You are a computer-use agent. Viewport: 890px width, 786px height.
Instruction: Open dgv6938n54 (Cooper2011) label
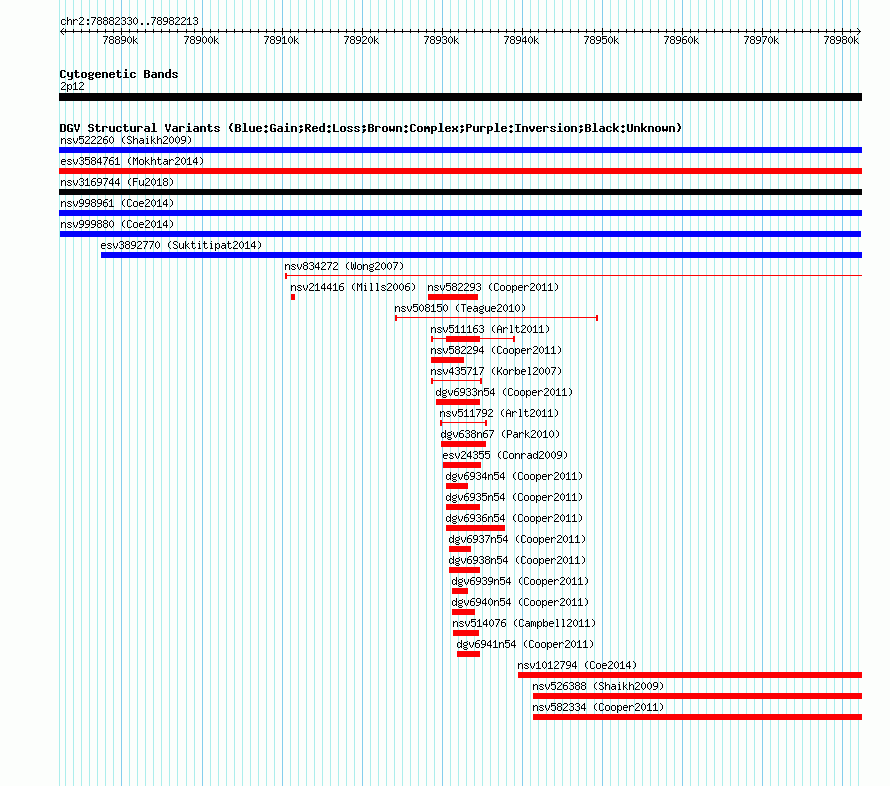[517, 560]
